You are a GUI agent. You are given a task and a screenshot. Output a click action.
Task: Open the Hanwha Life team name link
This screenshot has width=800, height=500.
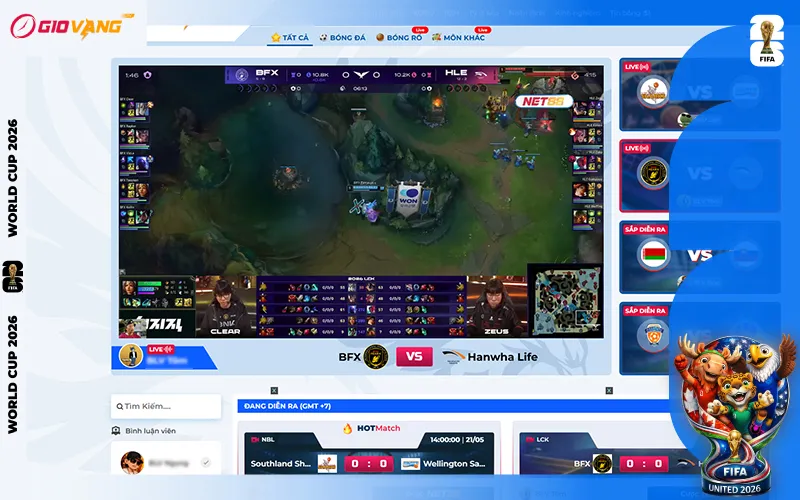(503, 357)
